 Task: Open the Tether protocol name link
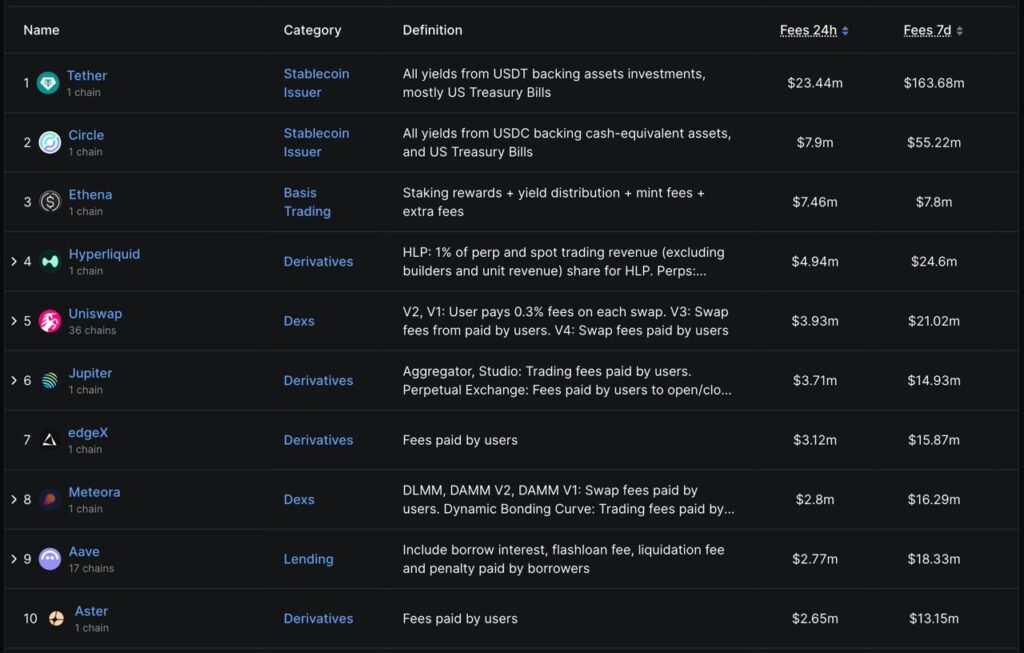click(87, 76)
